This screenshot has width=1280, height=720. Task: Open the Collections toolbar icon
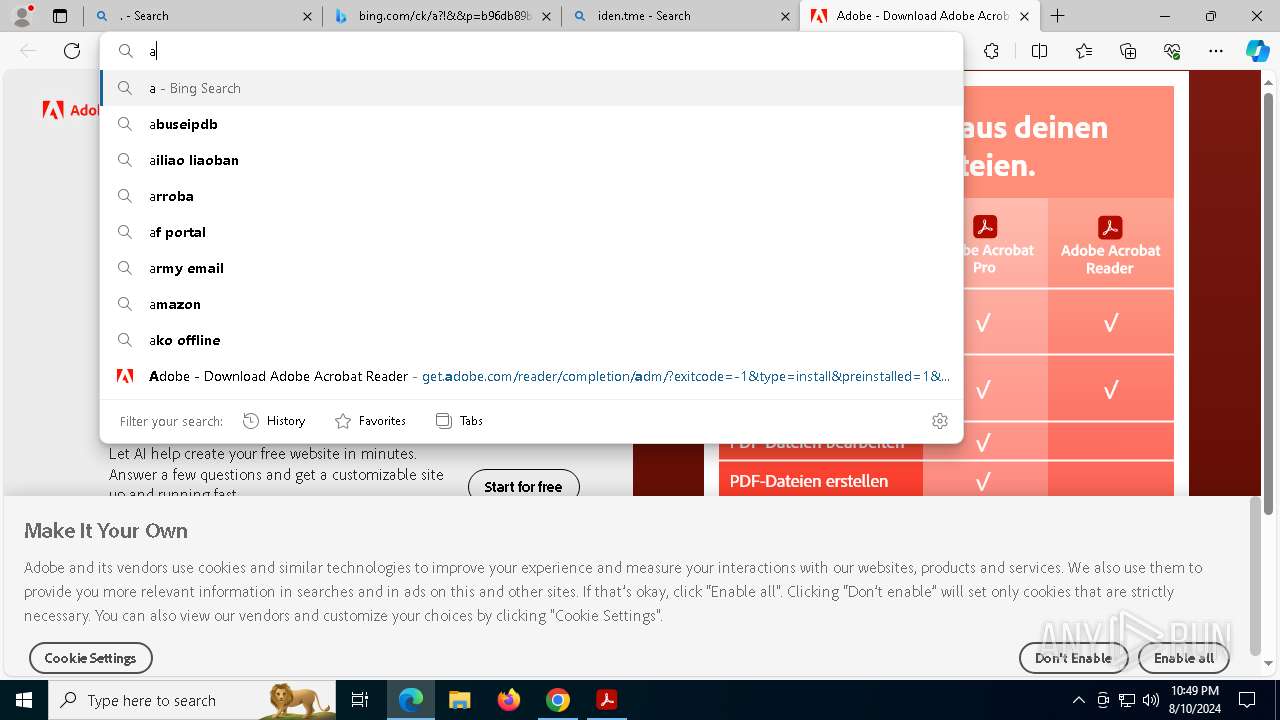[1128, 51]
